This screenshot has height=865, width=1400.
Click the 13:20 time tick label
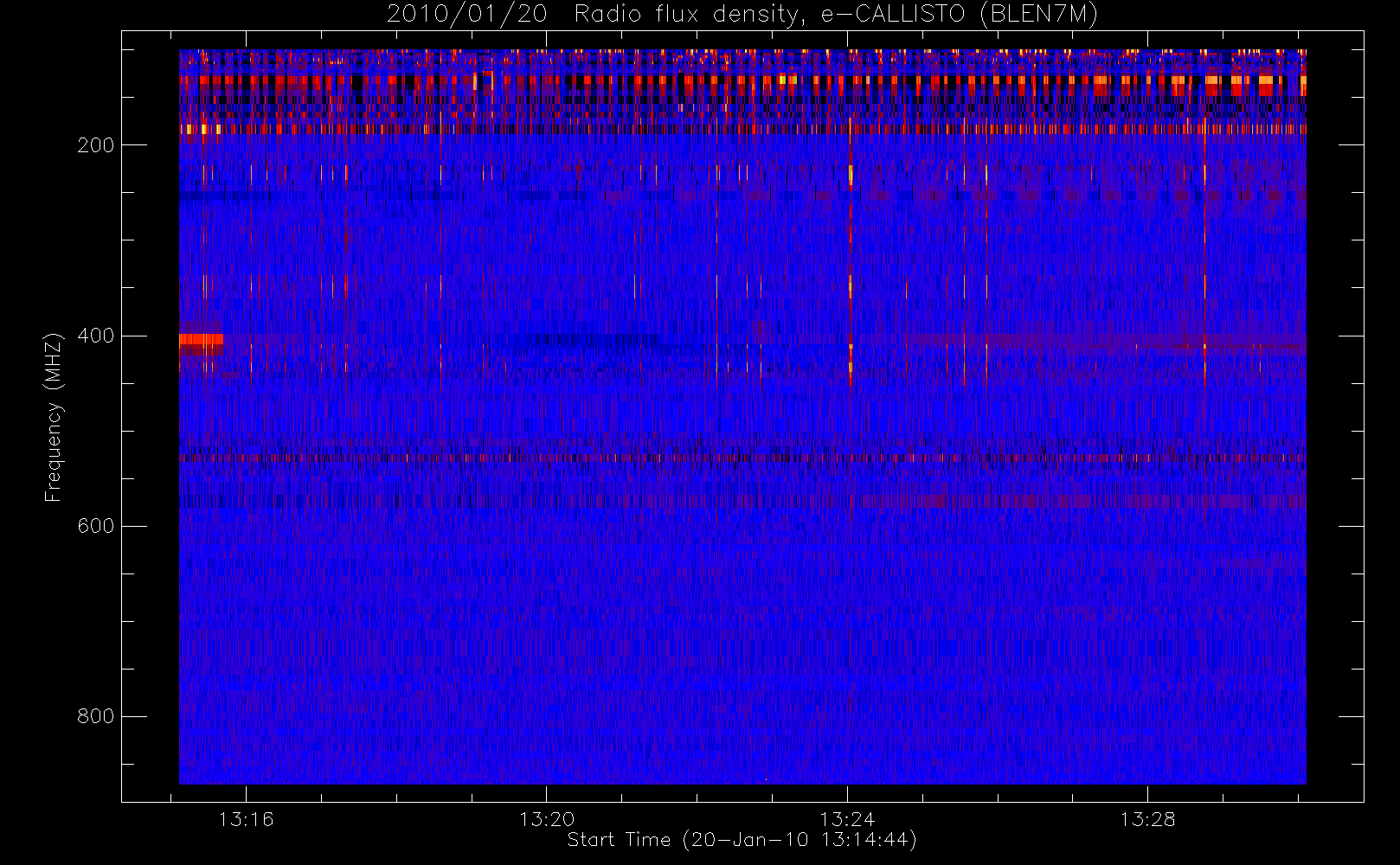(x=547, y=818)
